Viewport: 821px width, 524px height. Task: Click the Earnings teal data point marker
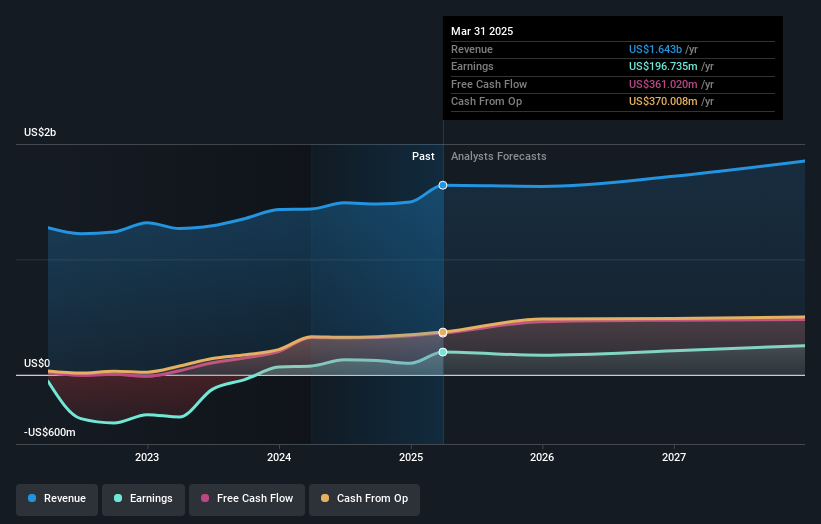443,352
